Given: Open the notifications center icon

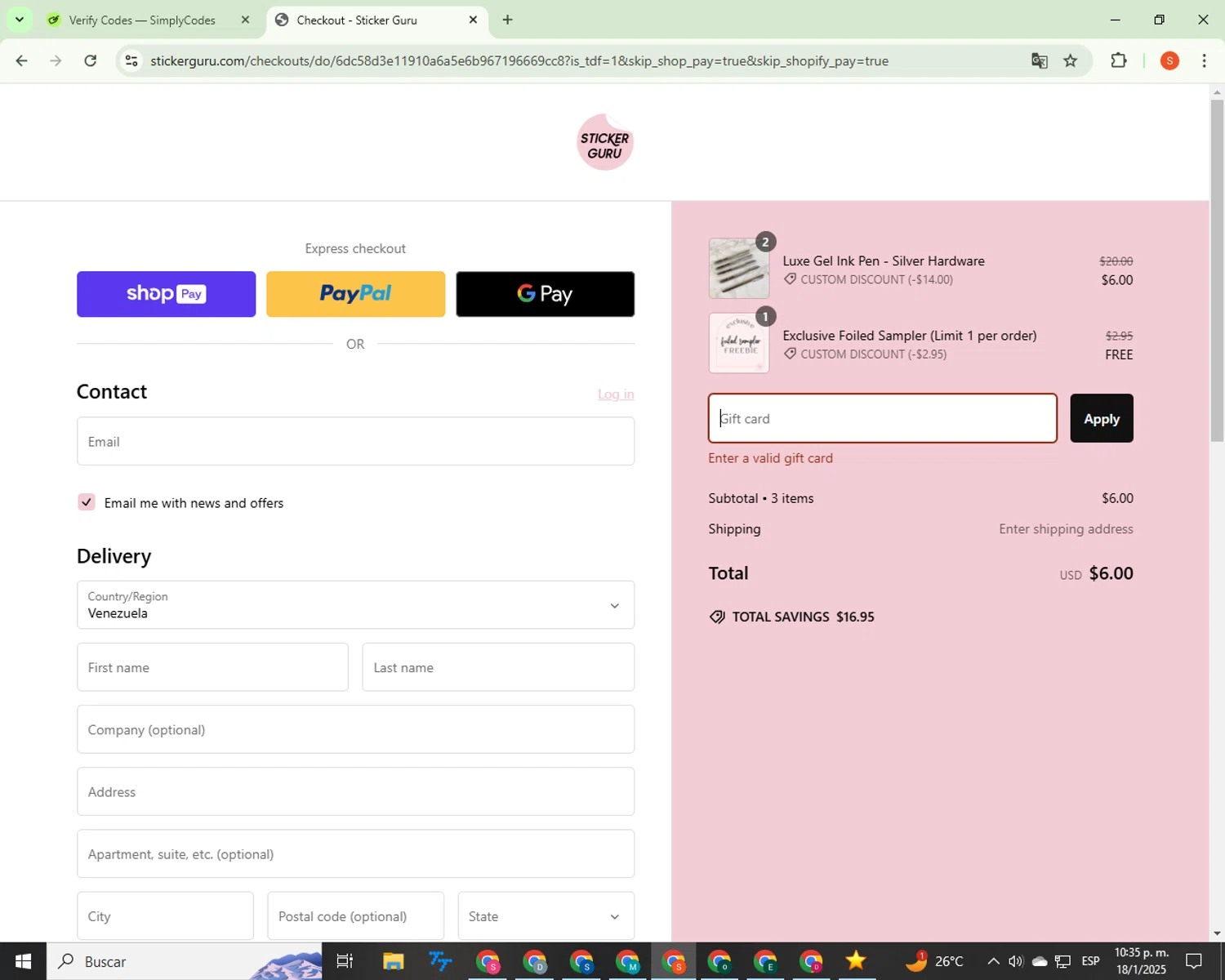Looking at the screenshot, I should click(1194, 961).
